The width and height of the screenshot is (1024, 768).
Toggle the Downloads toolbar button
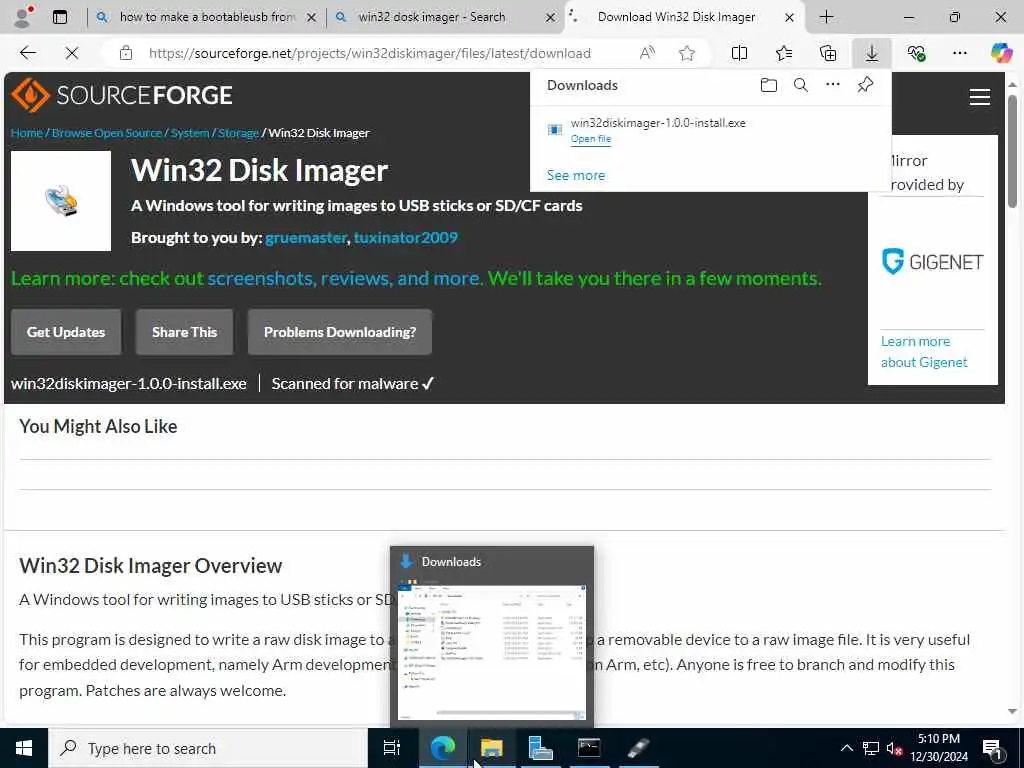pyautogui.click(x=872, y=53)
